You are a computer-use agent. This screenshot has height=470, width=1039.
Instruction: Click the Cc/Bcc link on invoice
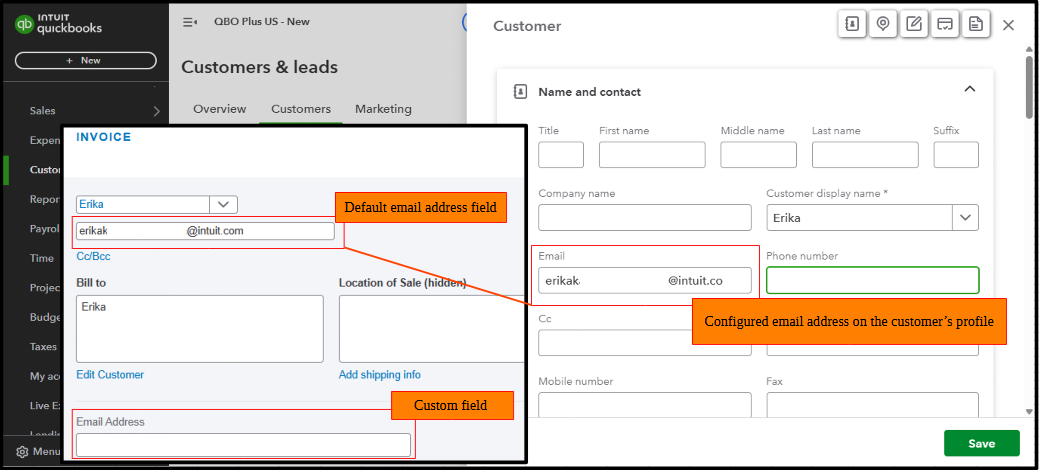click(93, 256)
